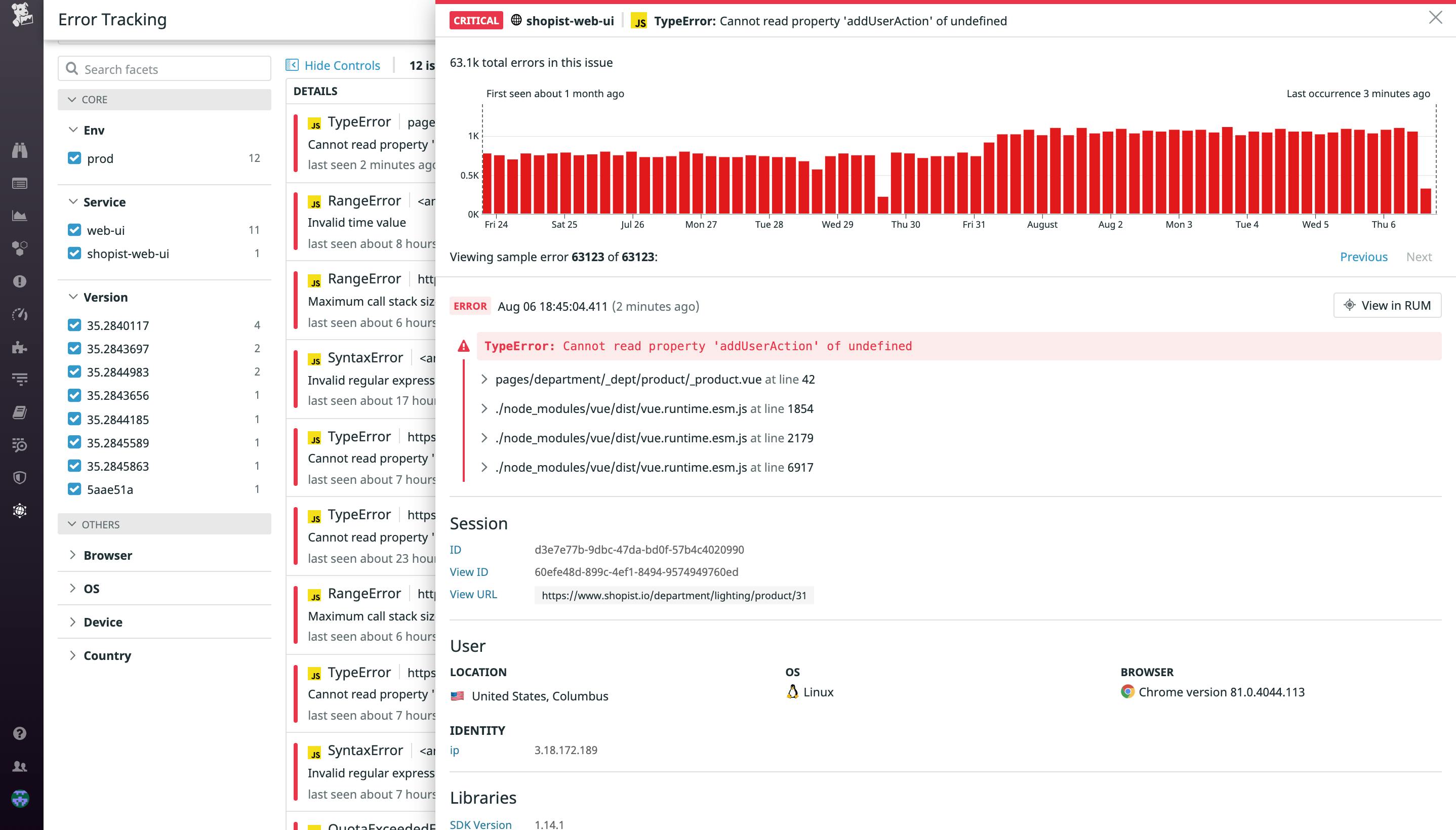Click the SDK Version link under Libraries

click(x=480, y=824)
